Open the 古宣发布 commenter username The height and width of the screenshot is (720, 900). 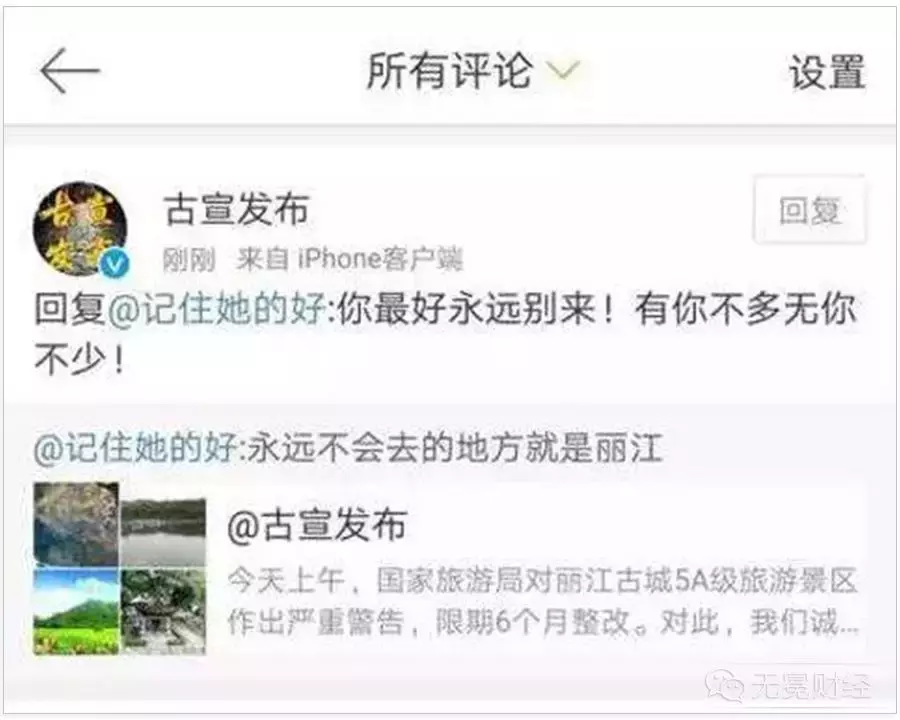[237, 208]
